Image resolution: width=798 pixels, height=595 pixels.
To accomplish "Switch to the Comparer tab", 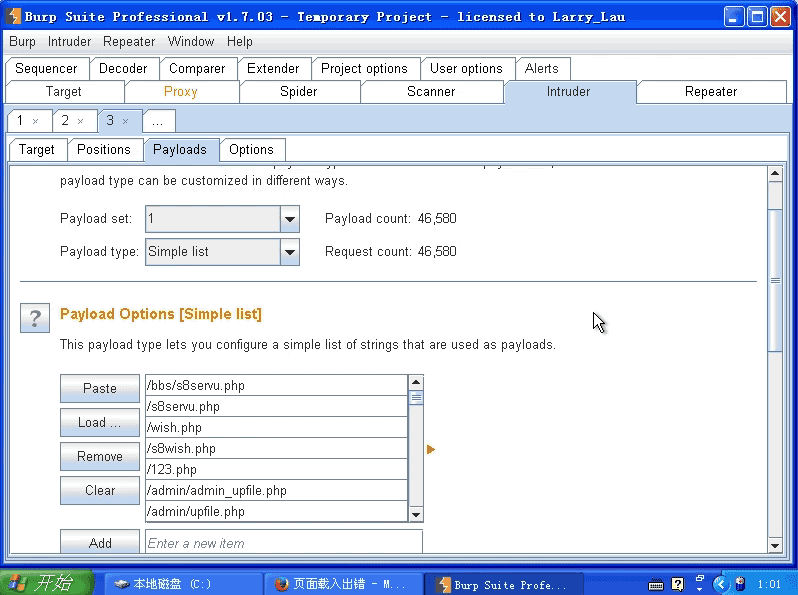I will coord(197,69).
